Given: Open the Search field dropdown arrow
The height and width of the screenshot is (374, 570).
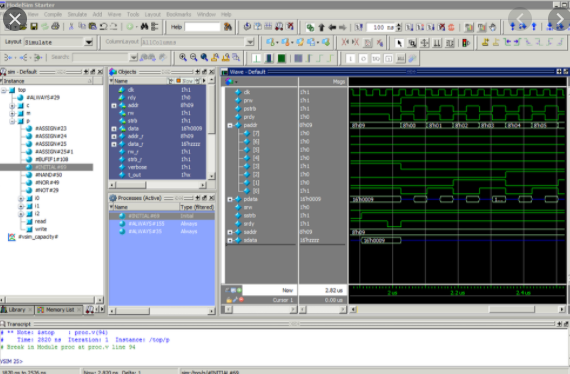Looking at the screenshot, I should coord(133,57).
